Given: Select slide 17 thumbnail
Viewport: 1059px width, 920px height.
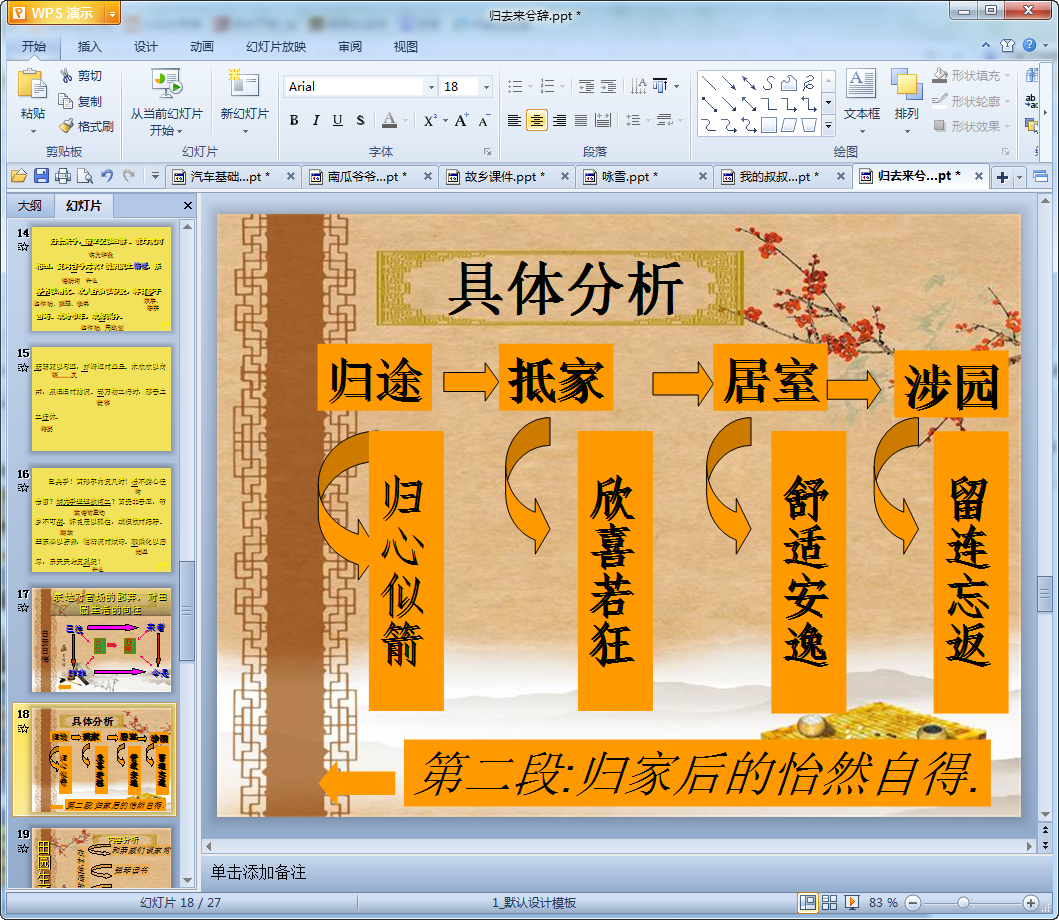Looking at the screenshot, I should click(x=101, y=640).
